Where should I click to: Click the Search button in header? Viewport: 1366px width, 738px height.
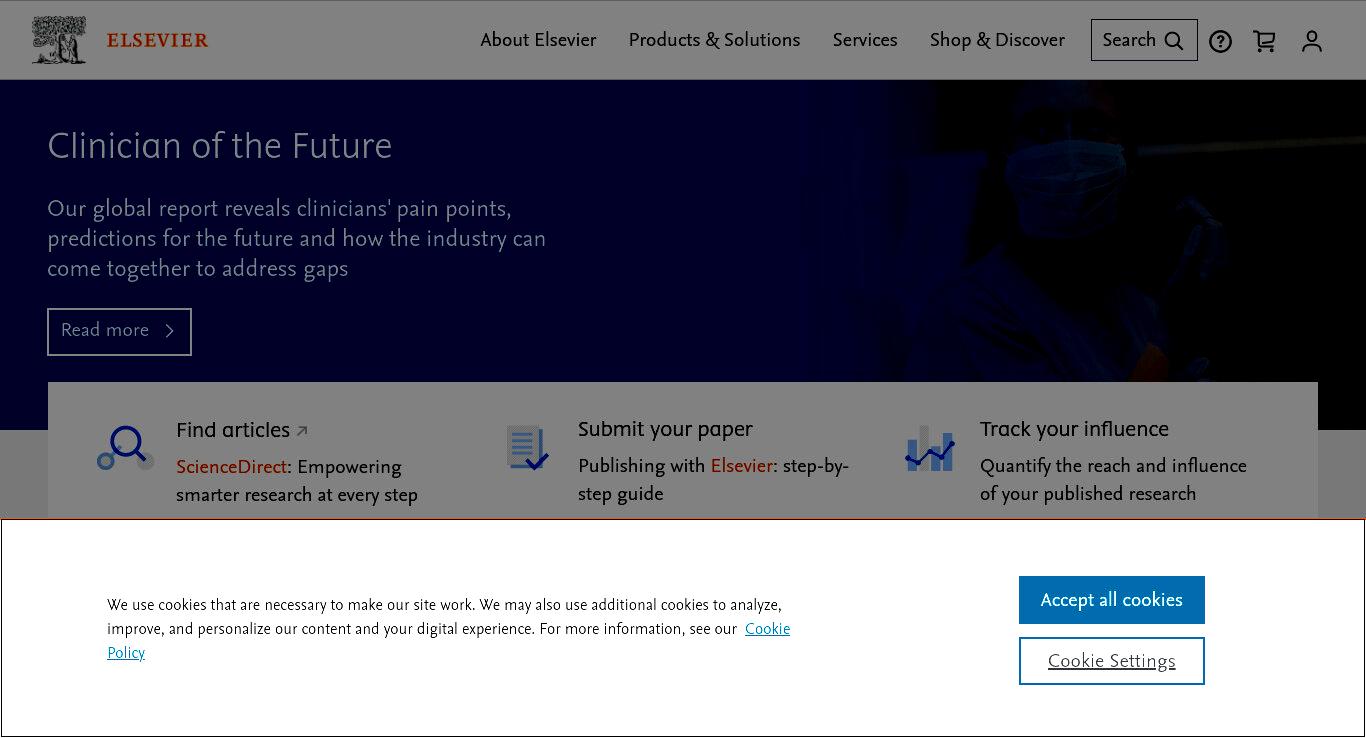1144,40
